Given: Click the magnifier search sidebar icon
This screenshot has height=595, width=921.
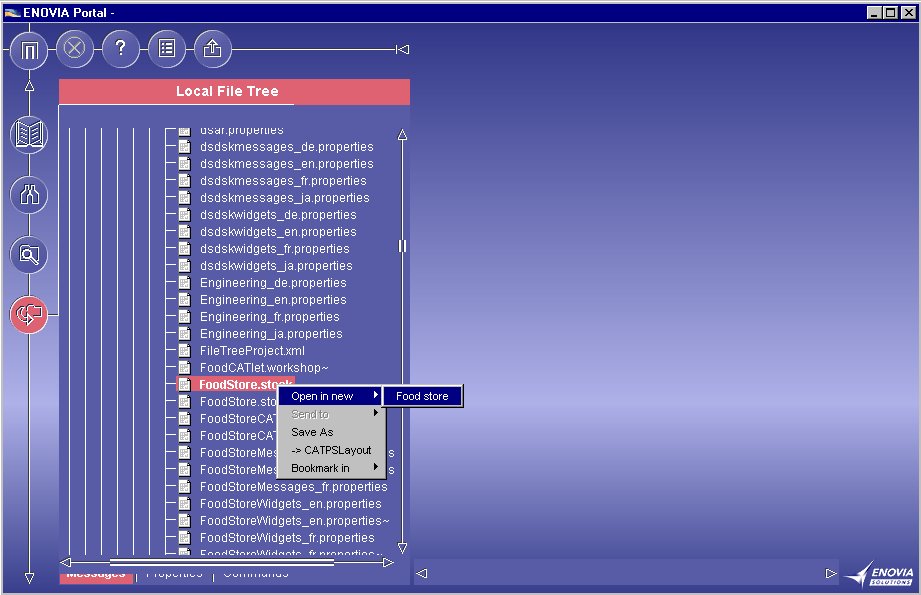Looking at the screenshot, I should coord(29,254).
